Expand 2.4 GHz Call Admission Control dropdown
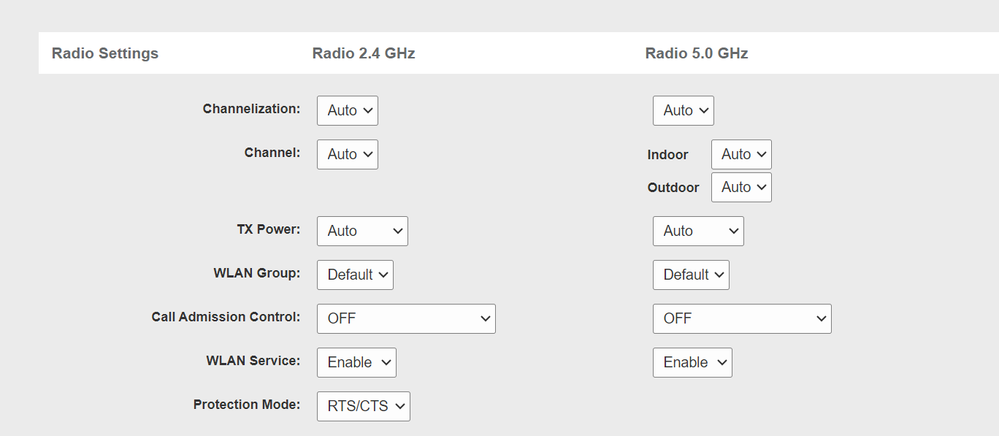Screen dimensions: 999x436 coord(406,319)
